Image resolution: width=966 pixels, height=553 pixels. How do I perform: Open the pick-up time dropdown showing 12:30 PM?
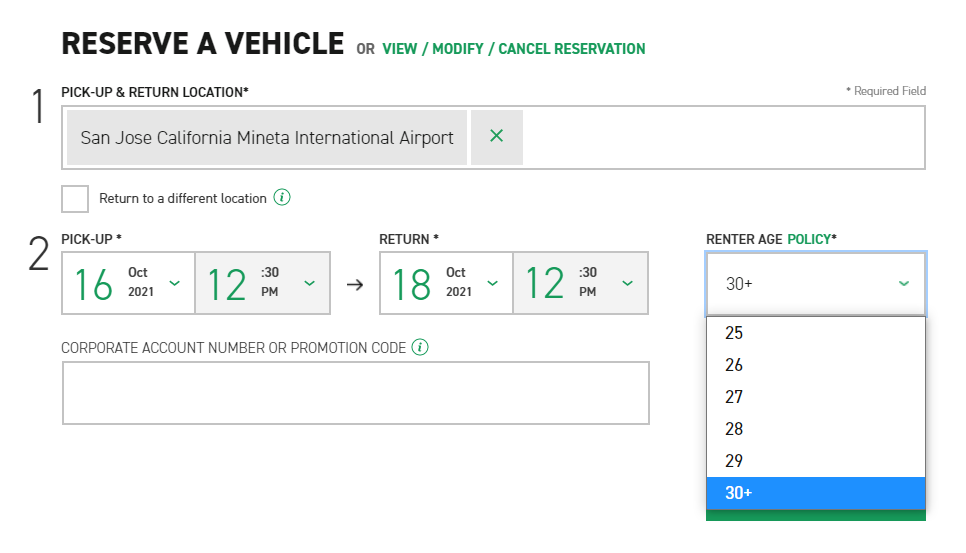[x=261, y=283]
